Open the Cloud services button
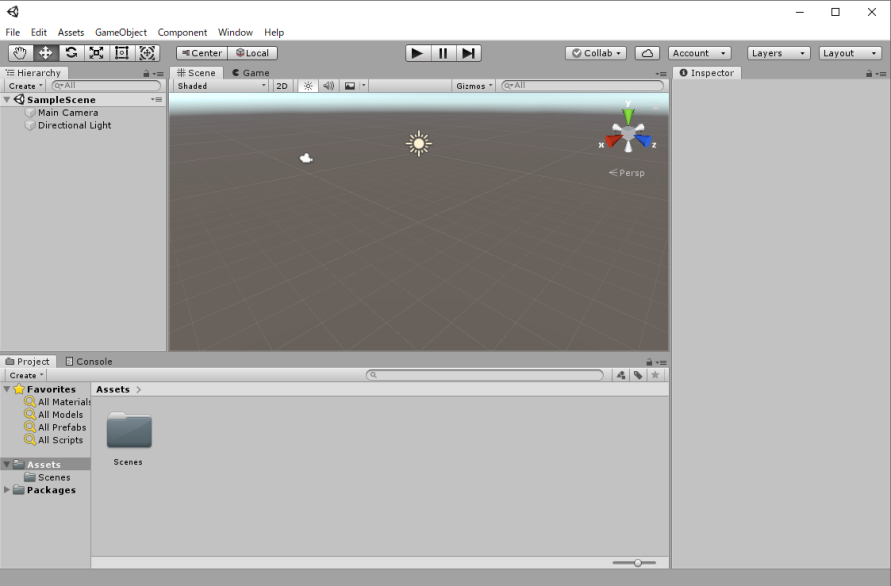The width and height of the screenshot is (891, 586). click(647, 53)
